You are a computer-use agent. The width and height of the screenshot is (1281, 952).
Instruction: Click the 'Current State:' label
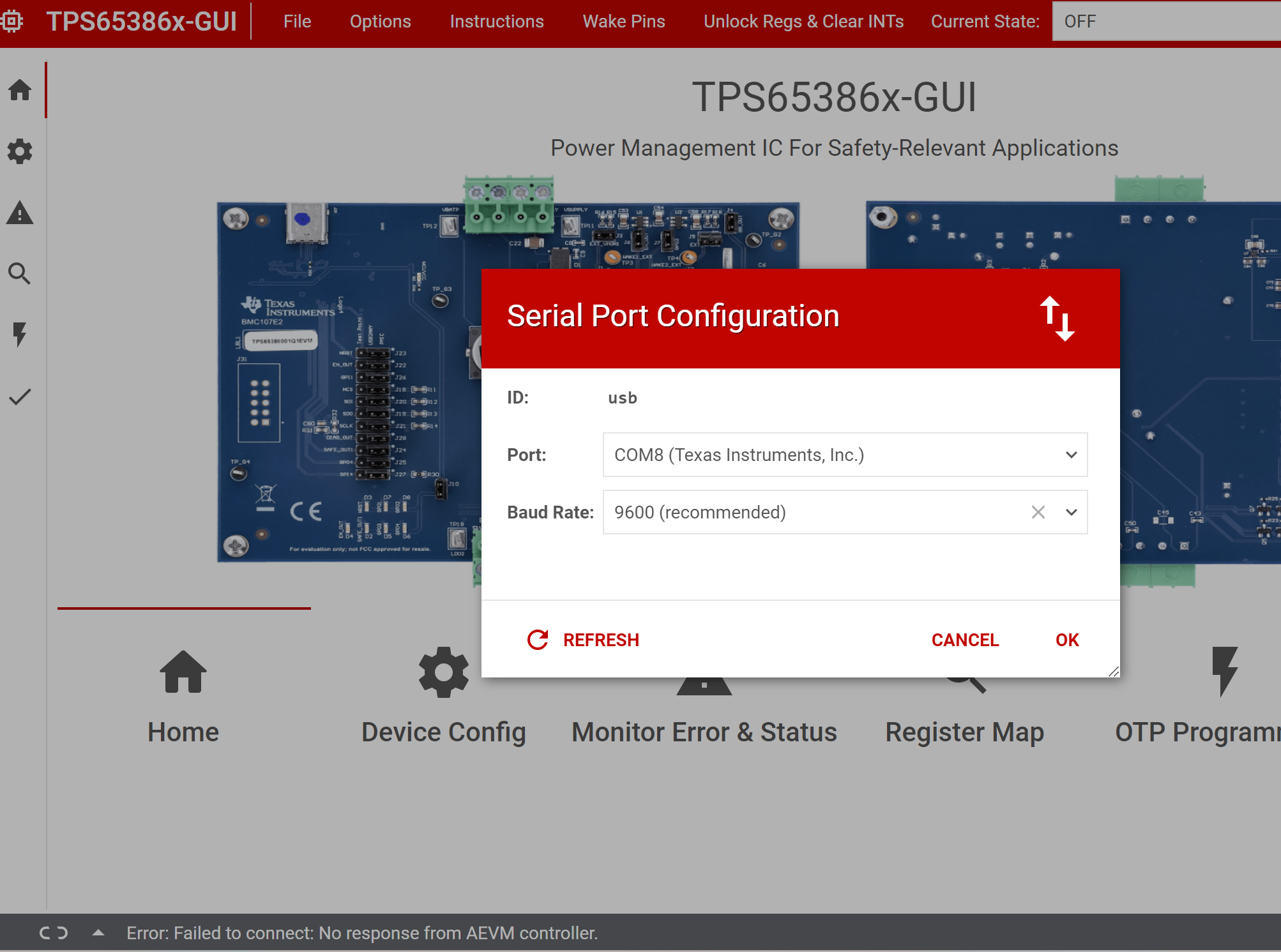click(985, 21)
